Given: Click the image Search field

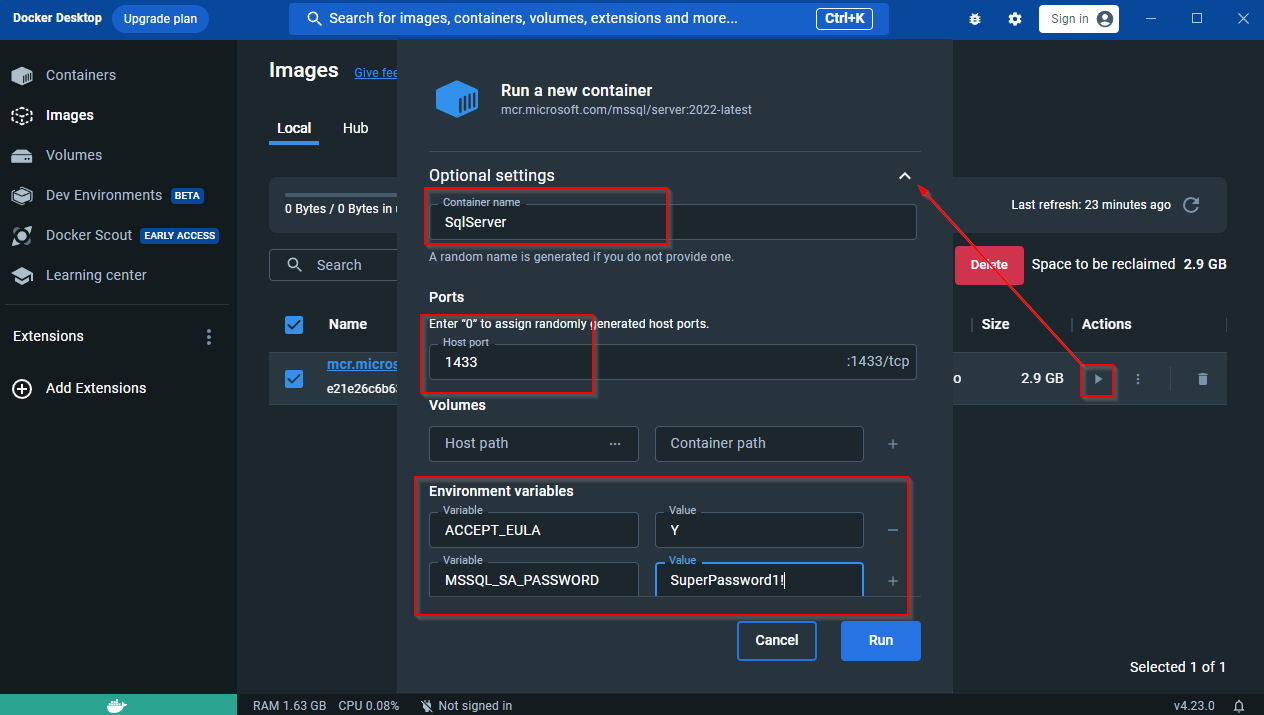Looking at the screenshot, I should [333, 265].
